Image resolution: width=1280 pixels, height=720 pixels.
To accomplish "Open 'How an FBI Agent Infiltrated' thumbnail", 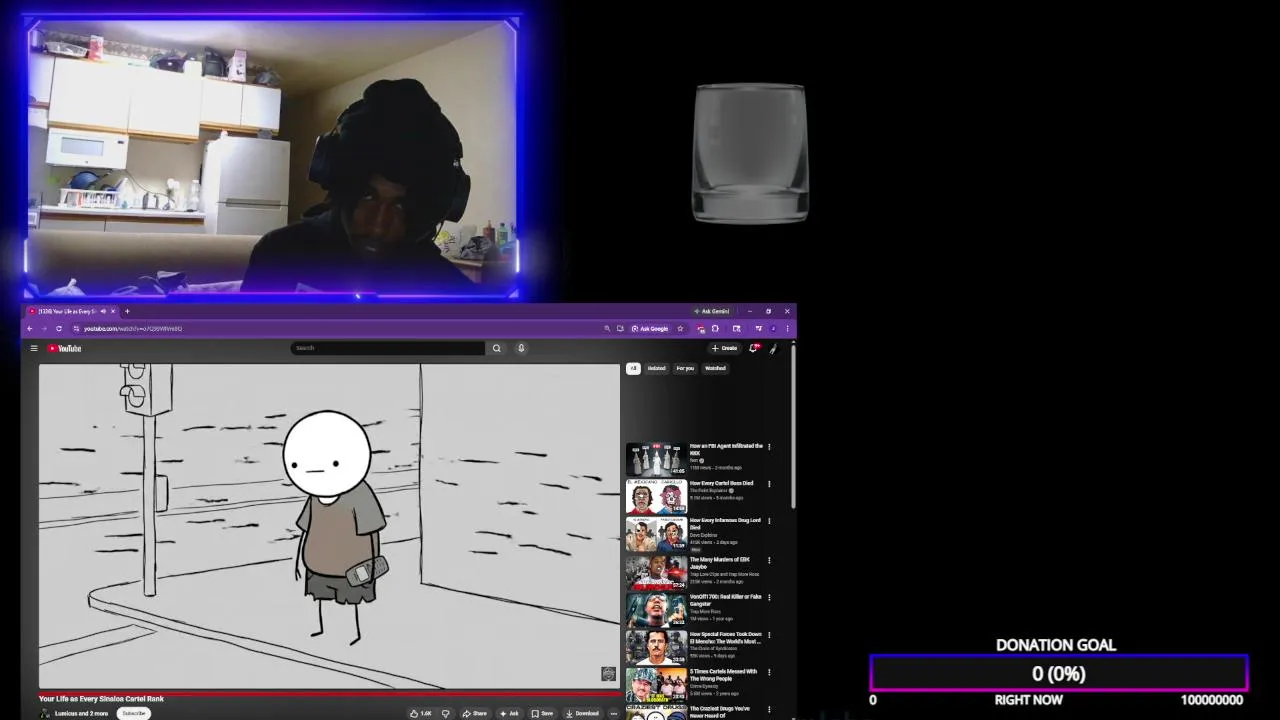I will [656, 459].
